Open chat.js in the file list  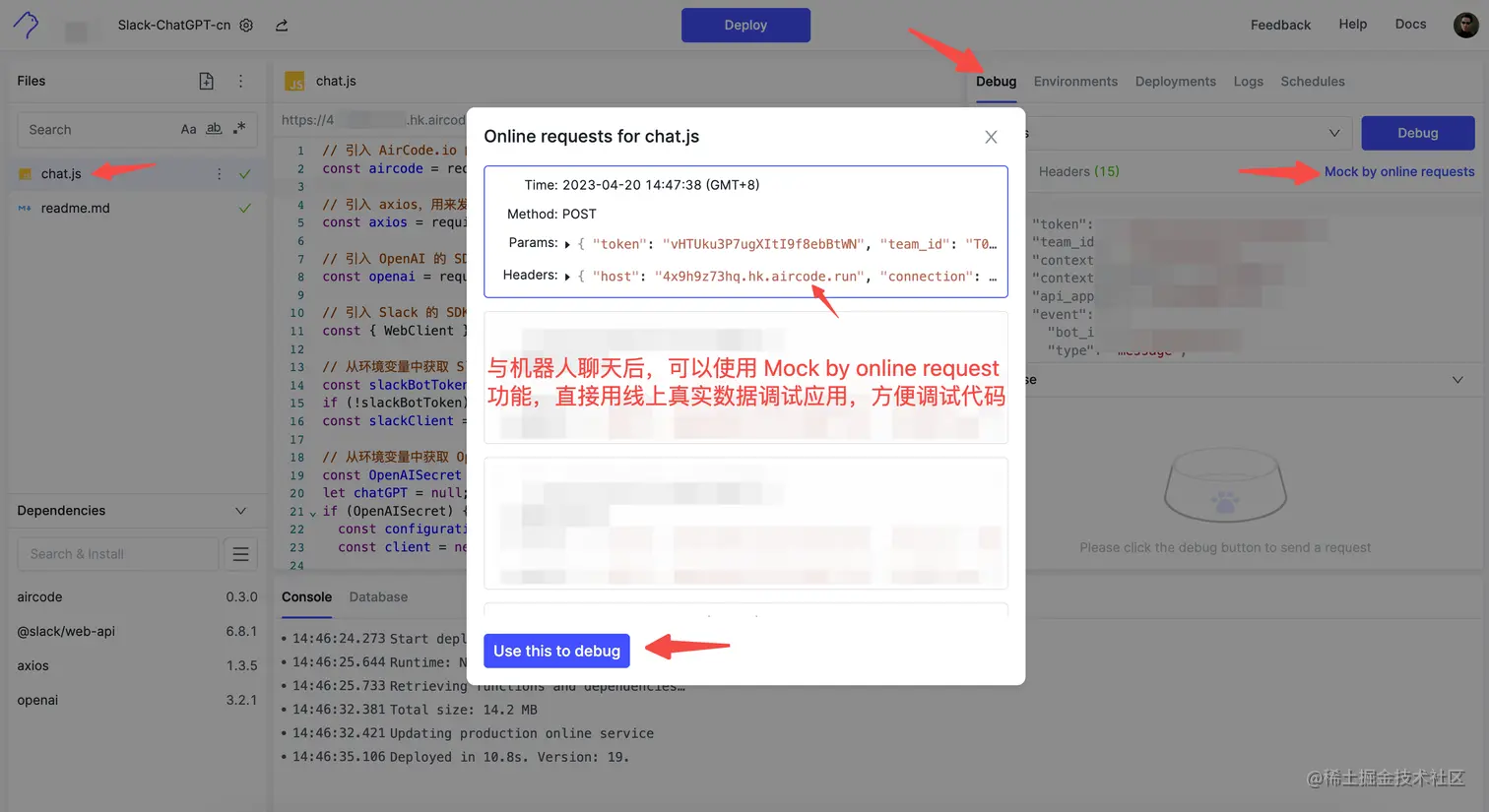[61, 174]
